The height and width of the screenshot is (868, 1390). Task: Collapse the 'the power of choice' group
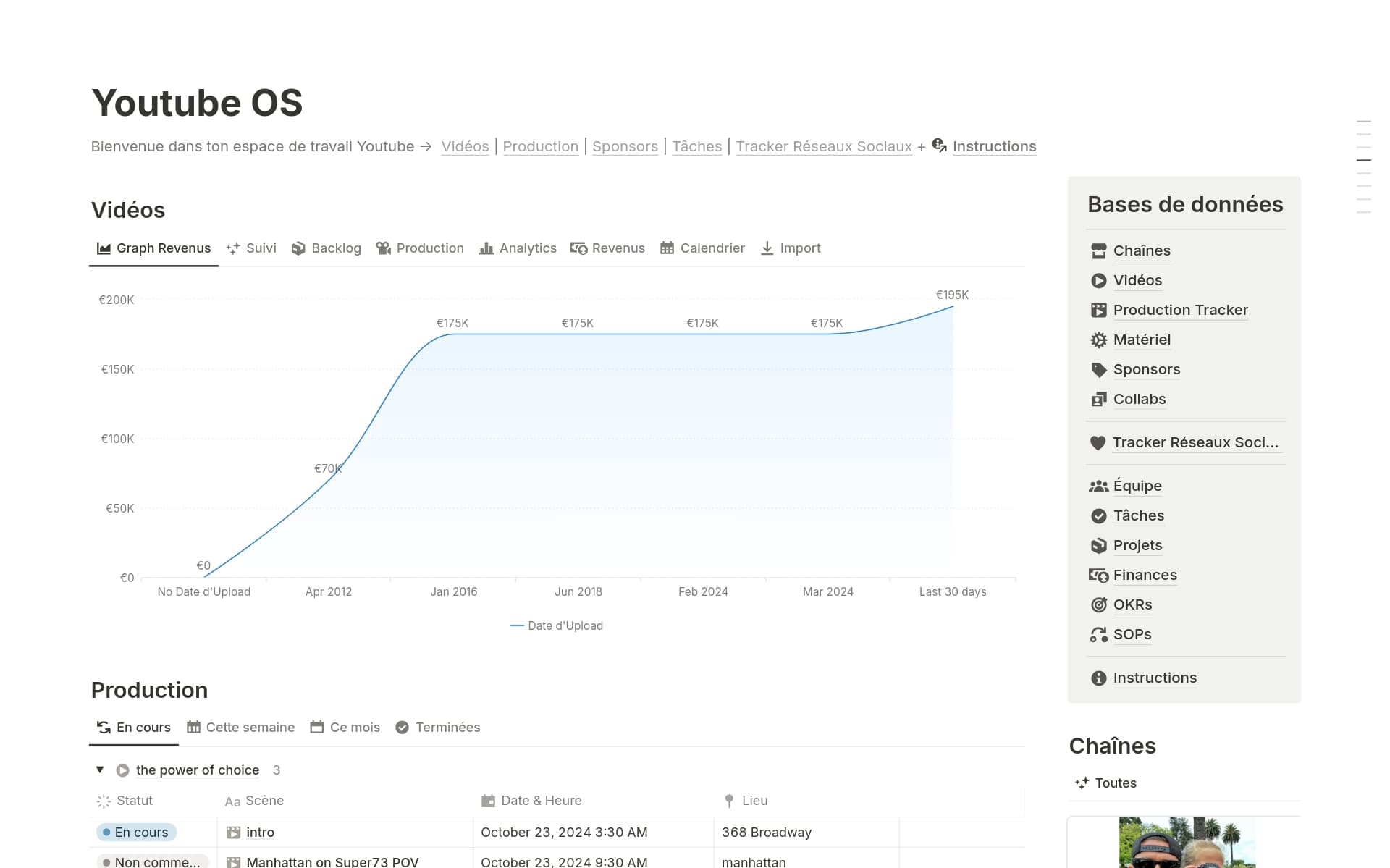coord(100,770)
